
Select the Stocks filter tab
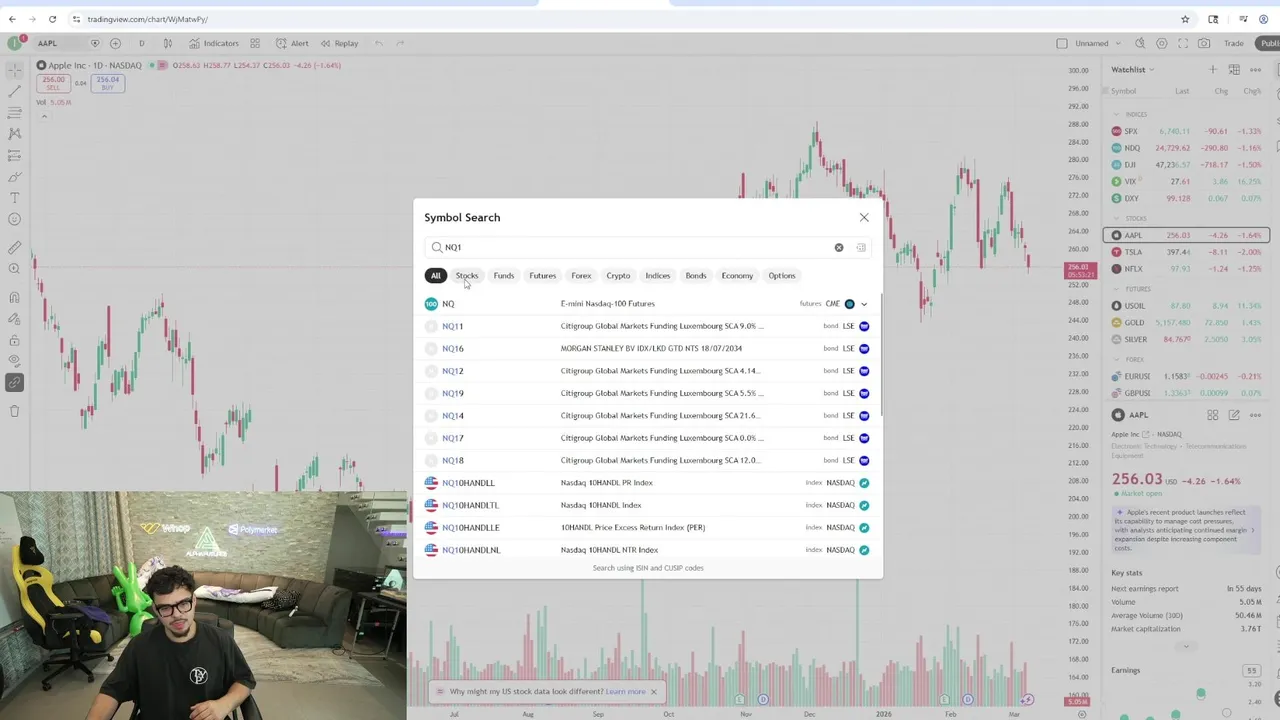[467, 276]
